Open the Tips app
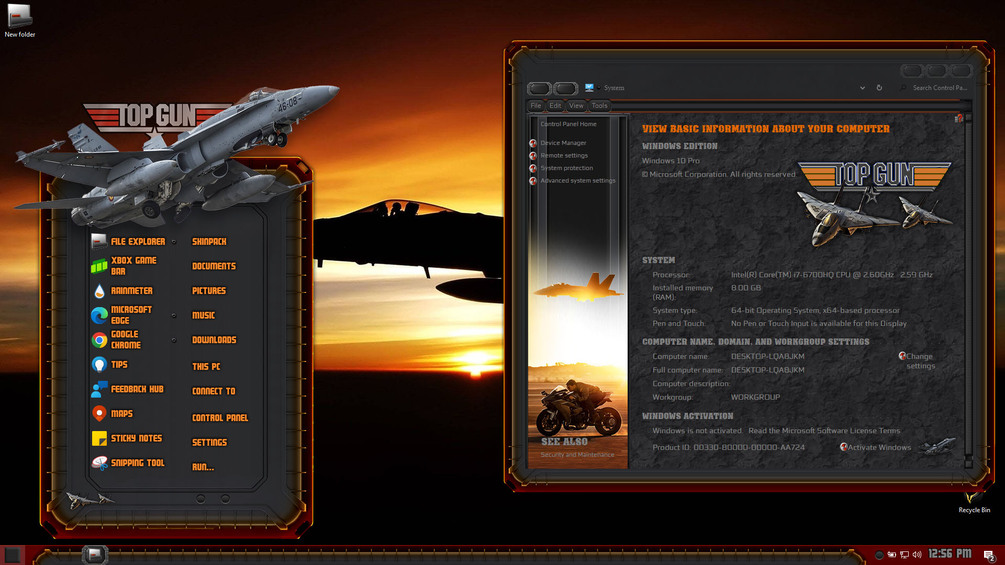The width and height of the screenshot is (1005, 565). [x=110, y=364]
